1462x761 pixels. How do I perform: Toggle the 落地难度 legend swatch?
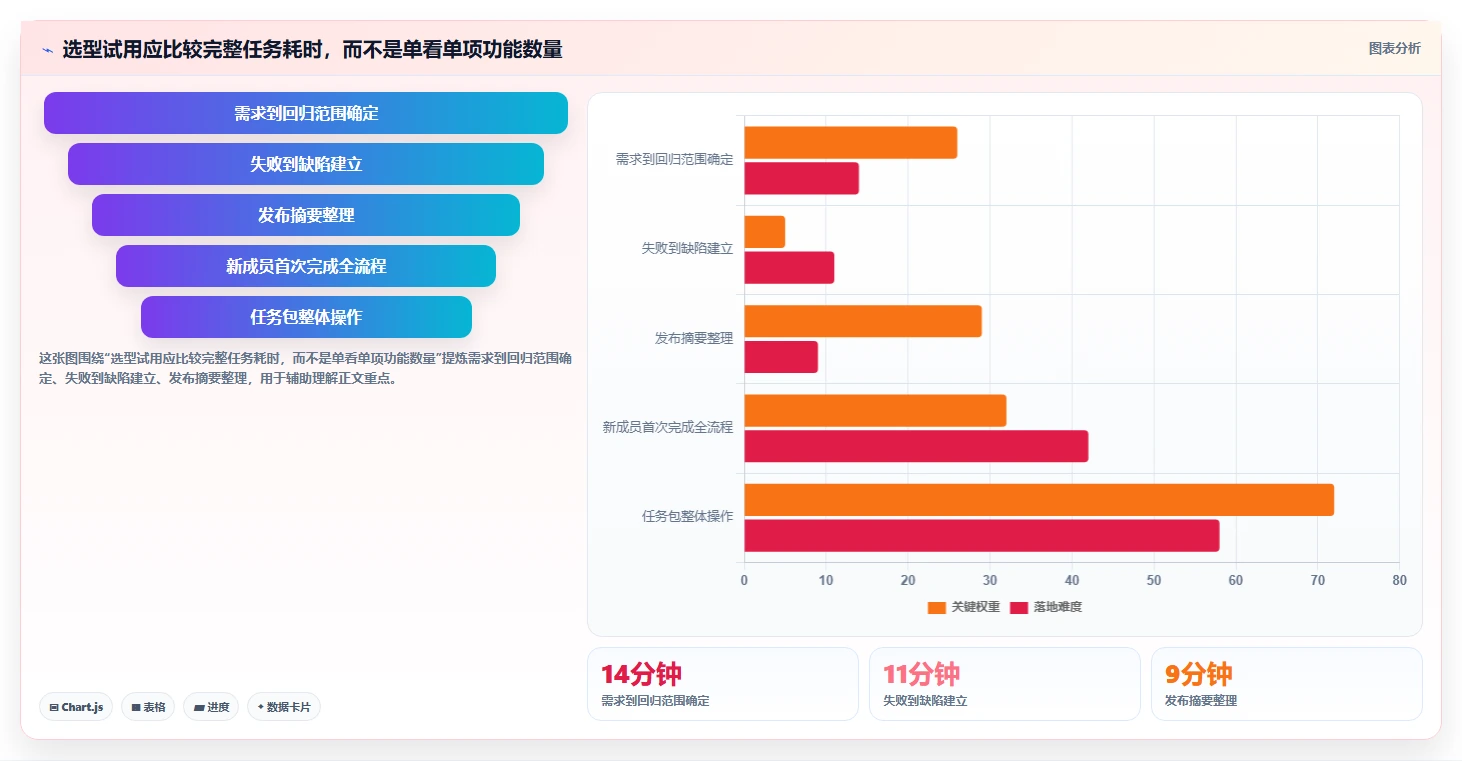tap(1019, 607)
